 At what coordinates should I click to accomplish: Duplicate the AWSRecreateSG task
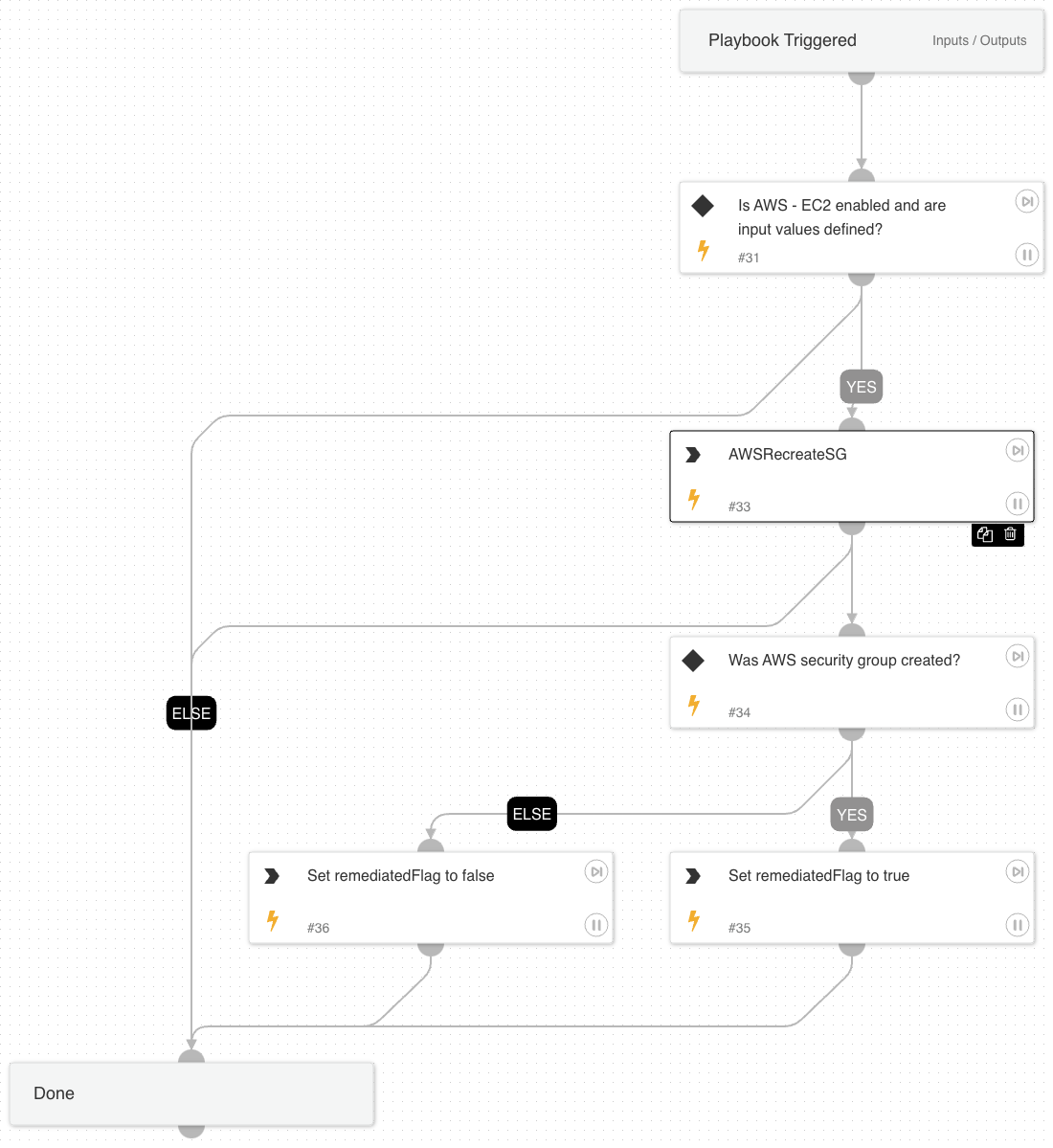click(x=984, y=534)
